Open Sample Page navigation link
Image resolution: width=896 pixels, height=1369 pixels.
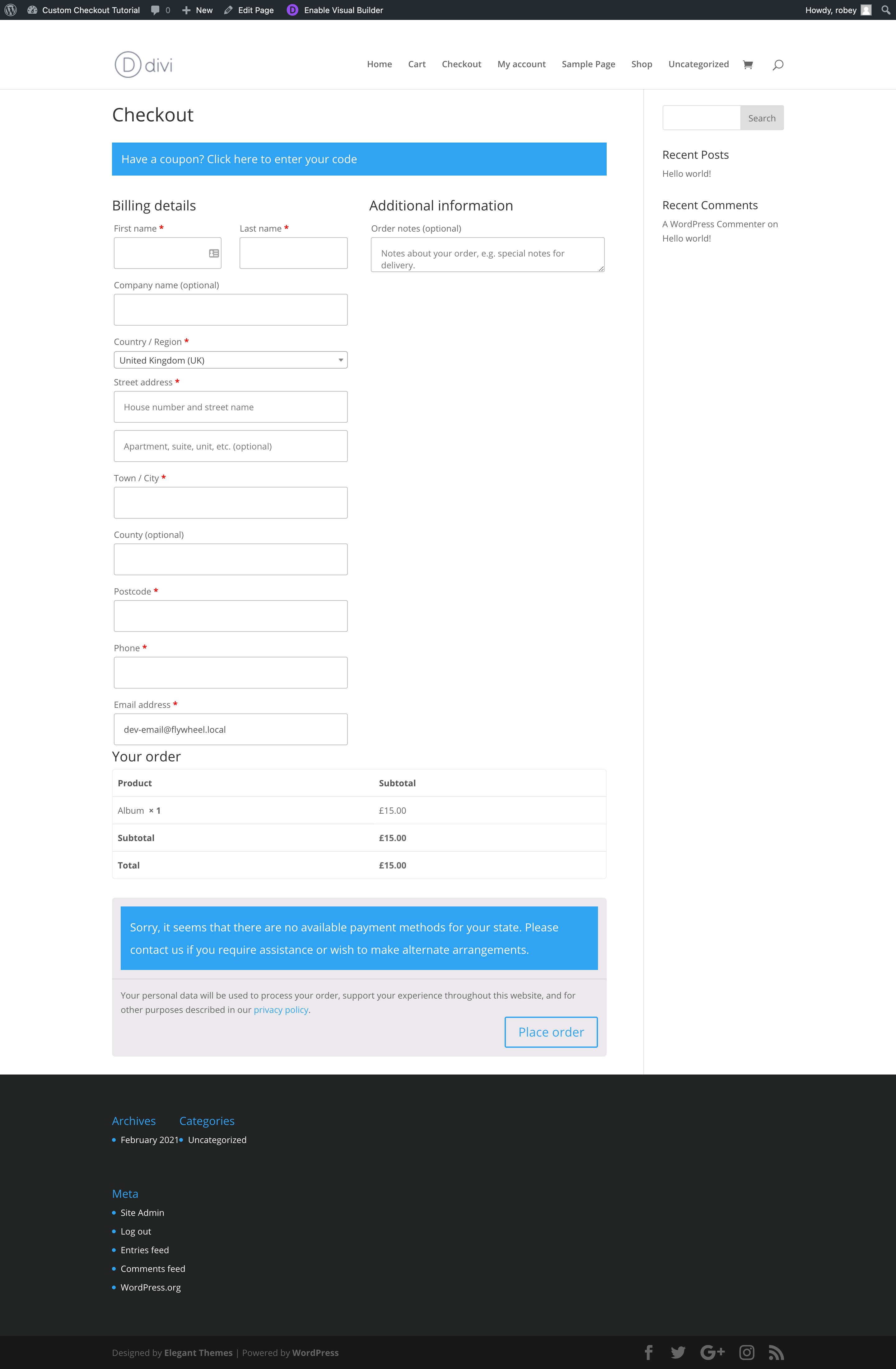(x=588, y=64)
